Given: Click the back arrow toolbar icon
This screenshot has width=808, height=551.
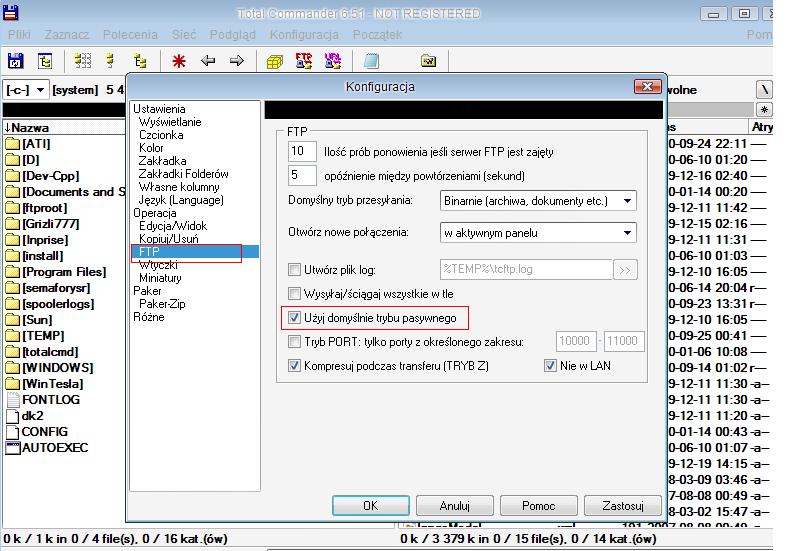Looking at the screenshot, I should pyautogui.click(x=208, y=61).
